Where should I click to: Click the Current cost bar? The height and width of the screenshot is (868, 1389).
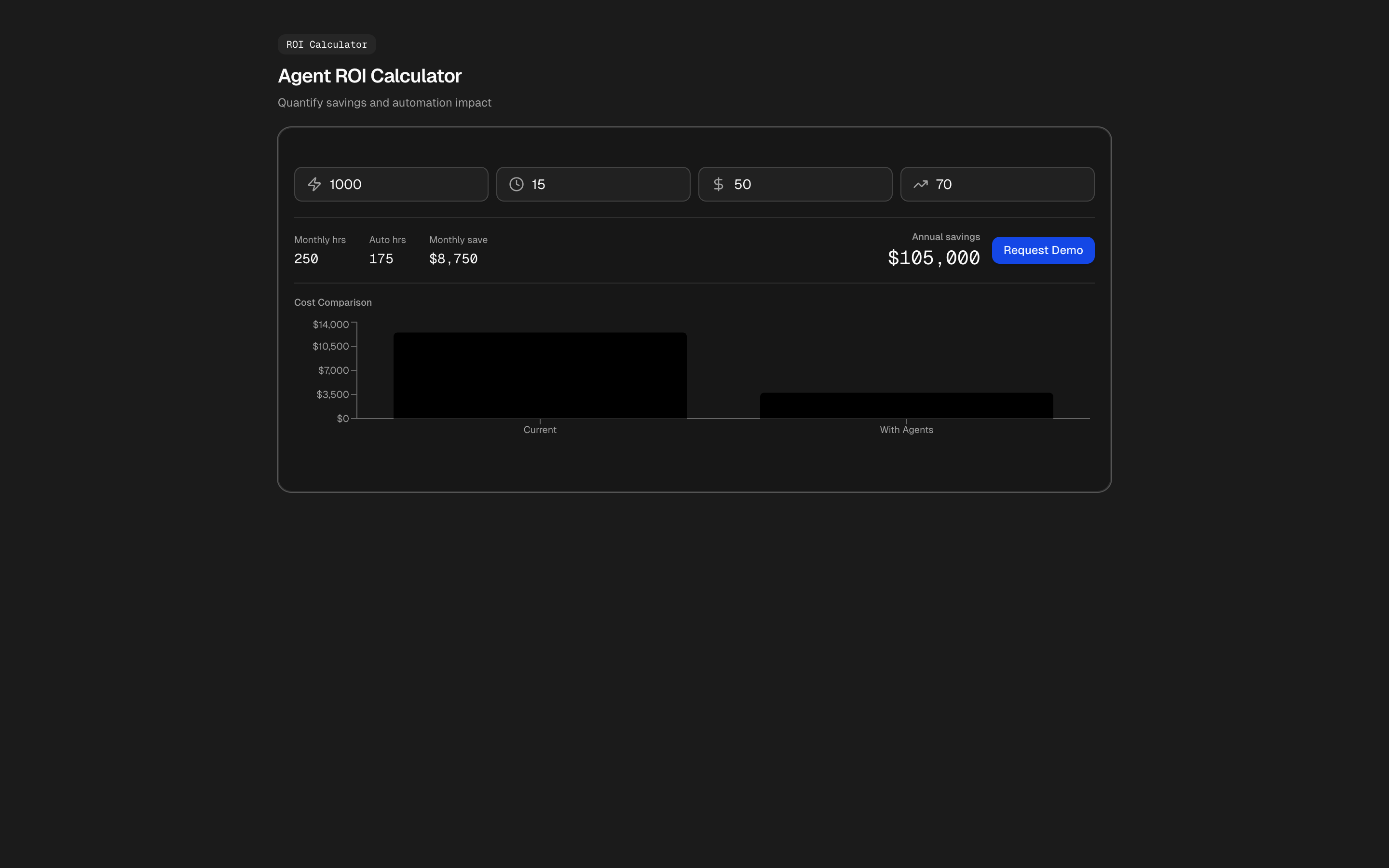coord(540,376)
